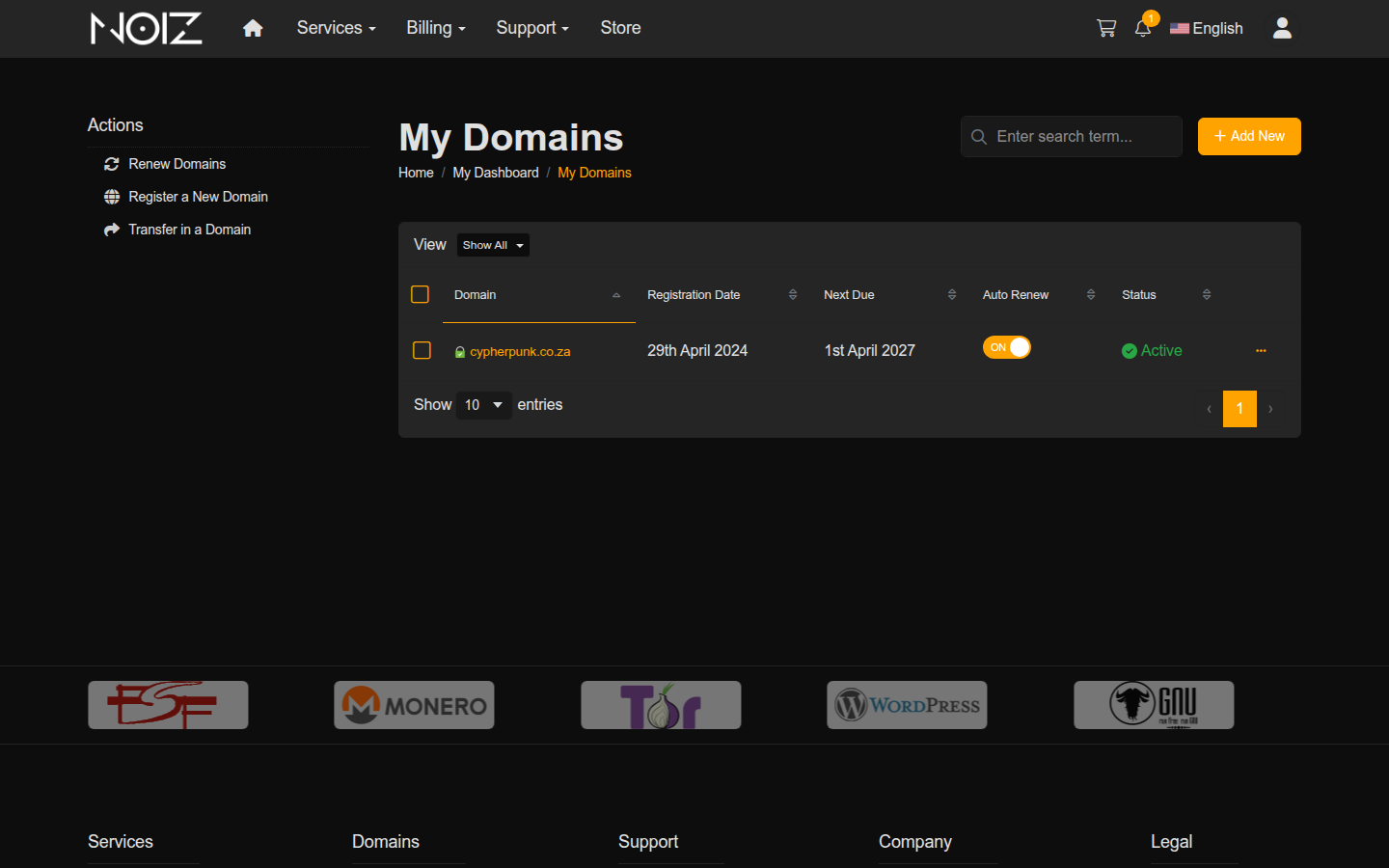Click the green Active status check icon
This screenshot has height=868, width=1389.
1130,351
